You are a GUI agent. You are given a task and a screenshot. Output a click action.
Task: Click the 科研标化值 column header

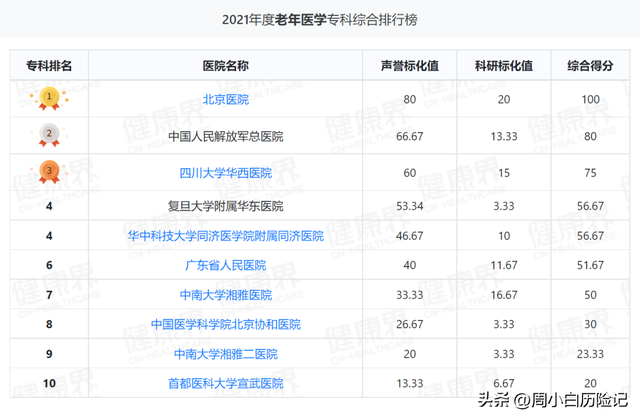pyautogui.click(x=504, y=66)
